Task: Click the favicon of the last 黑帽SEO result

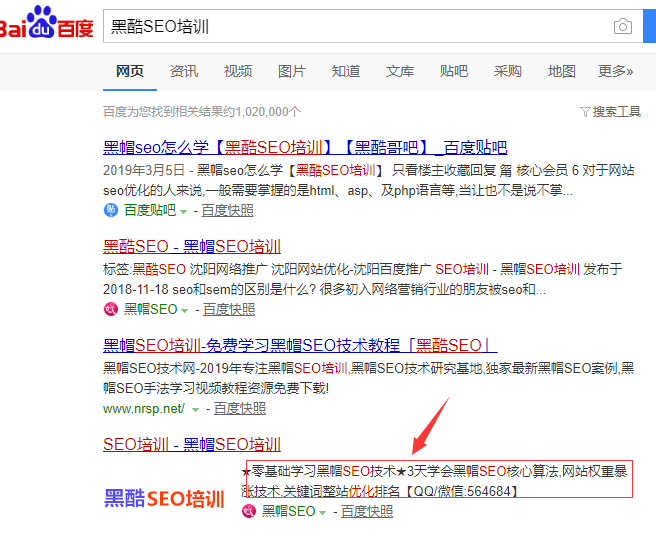Action: click(x=249, y=511)
